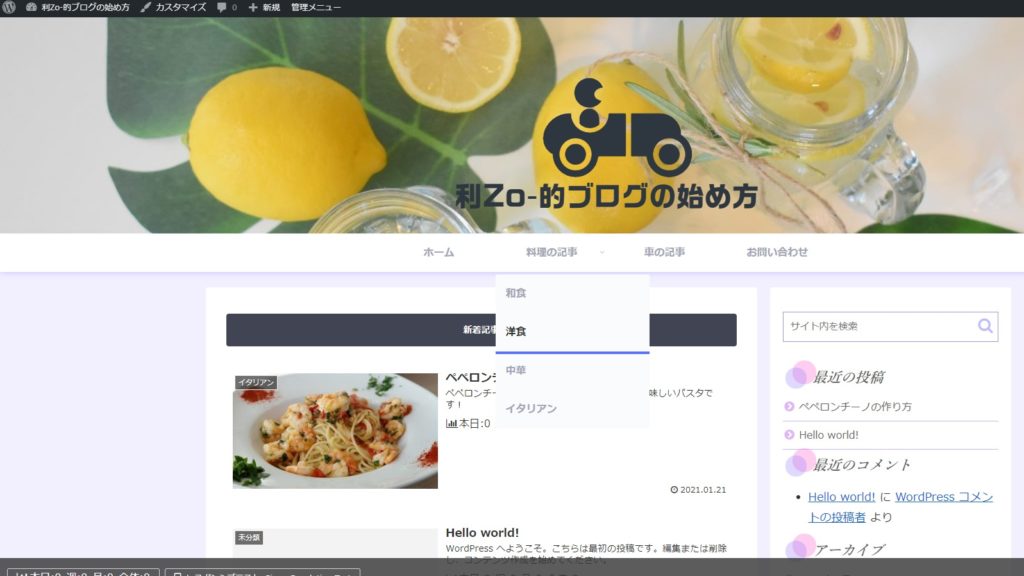The width and height of the screenshot is (1024, 576).
Task: Open the お問い合わせ contact page
Action: (777, 252)
